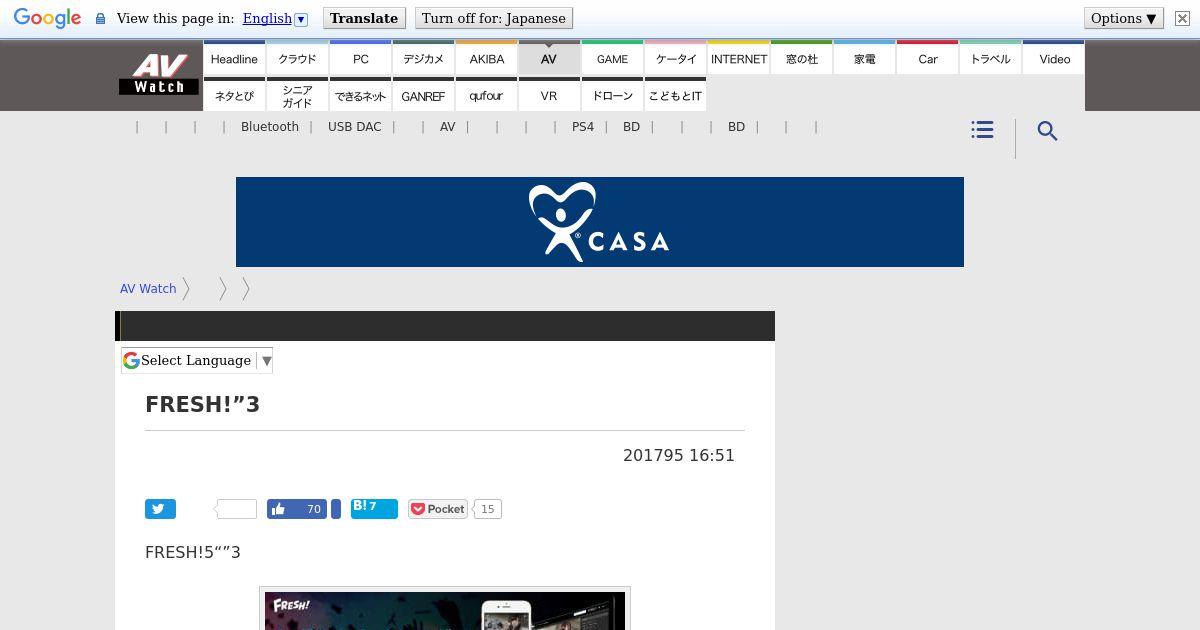The image size is (1200, 630).
Task: Open the qufour tab
Action: [487, 95]
